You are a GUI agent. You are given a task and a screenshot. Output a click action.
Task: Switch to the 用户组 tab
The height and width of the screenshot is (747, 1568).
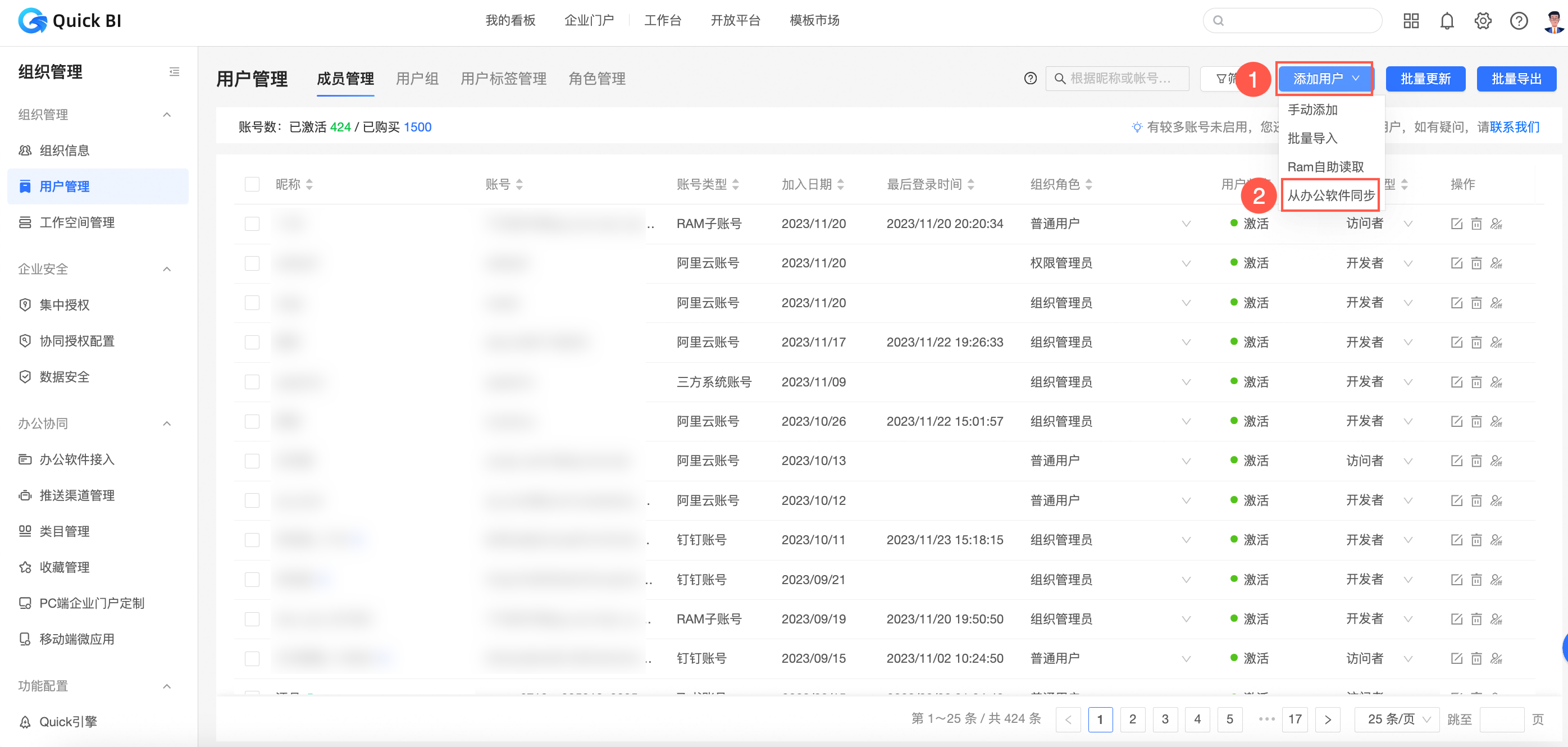coord(417,79)
